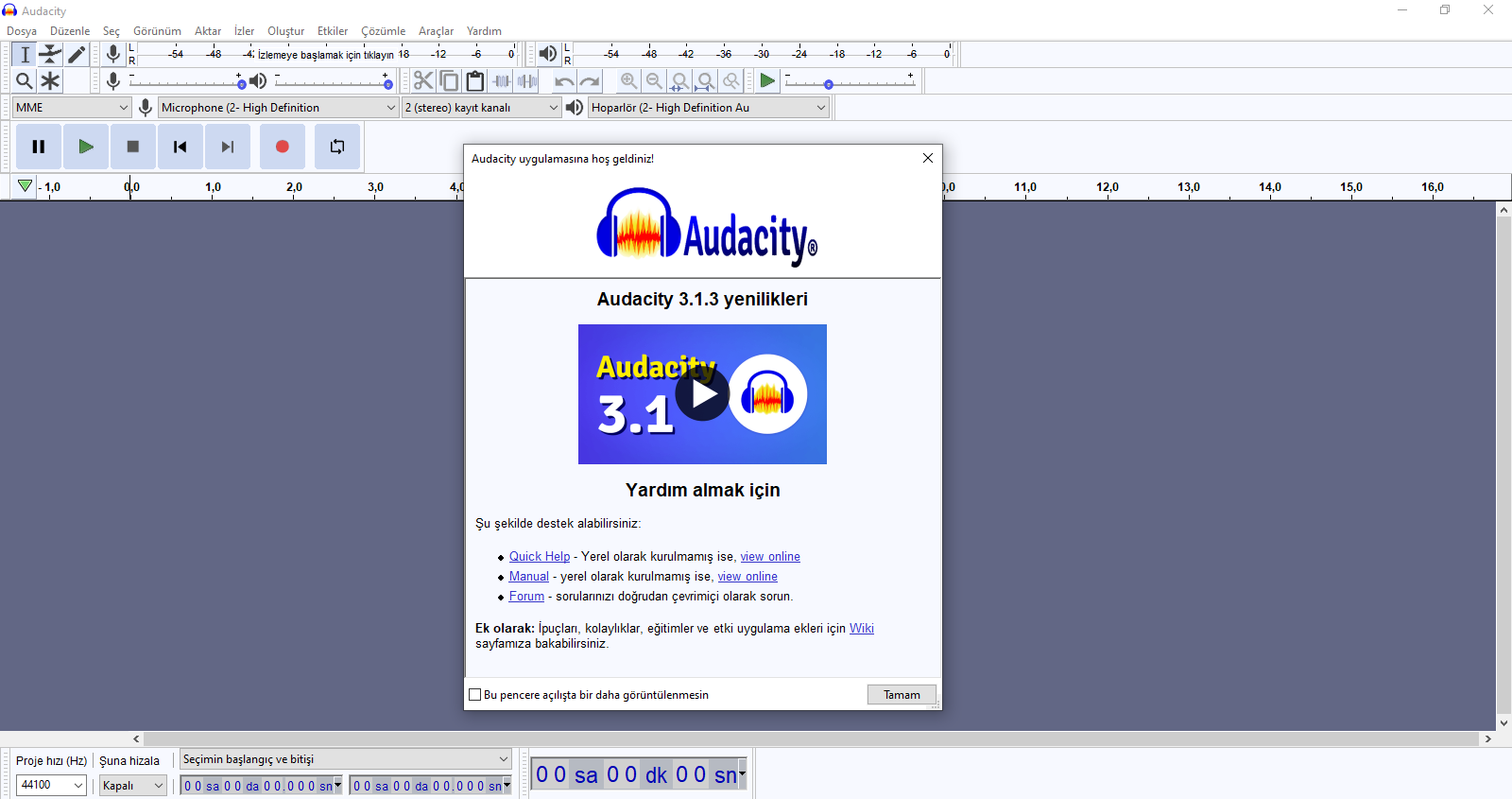Open the Dosya menu
The width and height of the screenshot is (1512, 799).
tap(22, 31)
